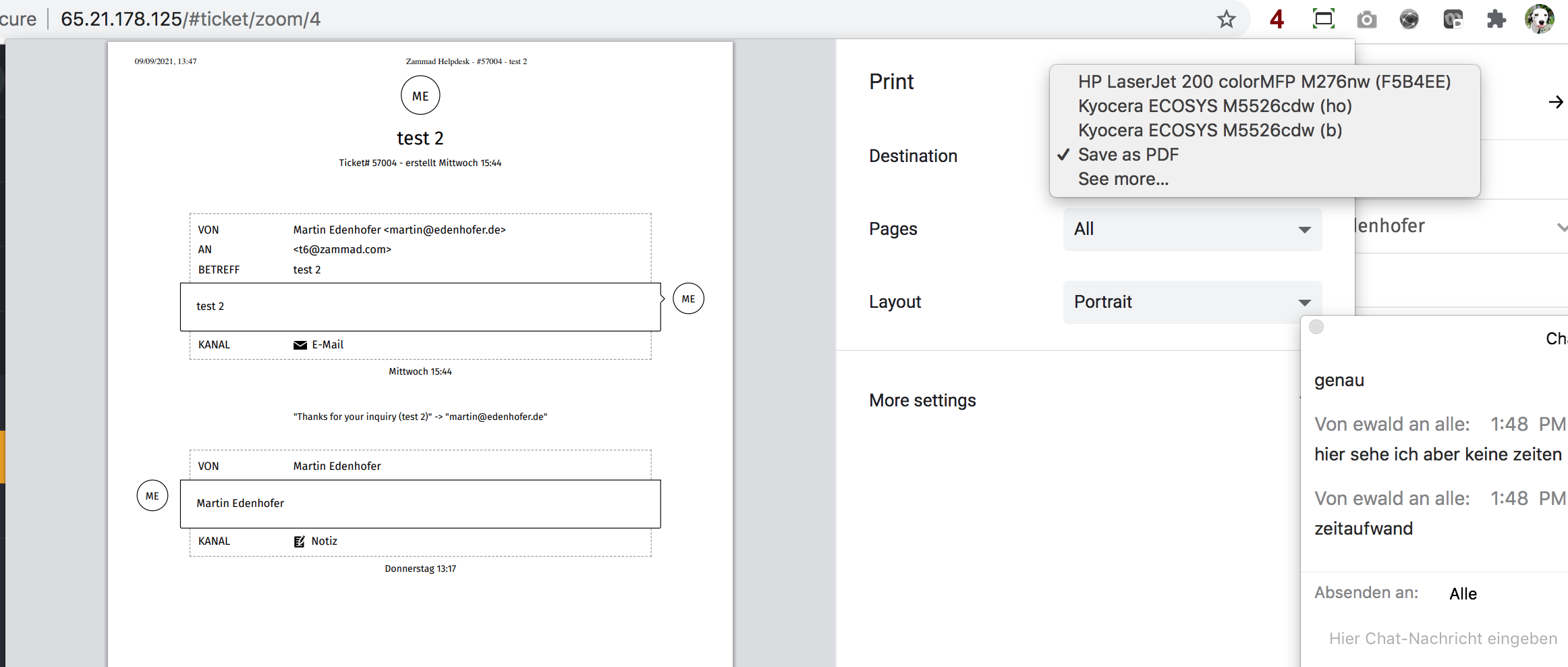
Task: Expand the Edenhofer dropdown chevron behind dialog
Action: pyautogui.click(x=1561, y=227)
